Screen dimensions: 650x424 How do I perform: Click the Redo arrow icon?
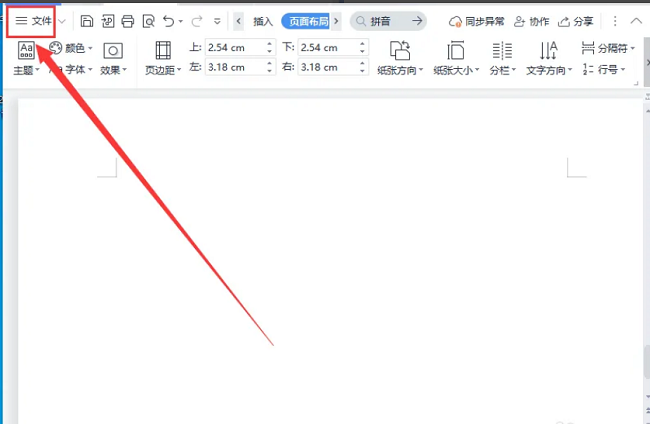click(x=197, y=21)
